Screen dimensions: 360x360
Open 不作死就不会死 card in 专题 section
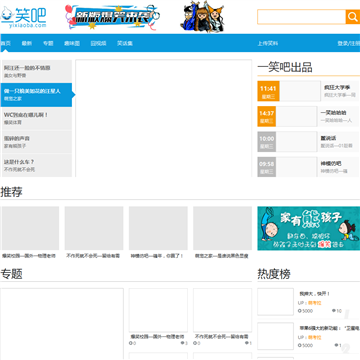click(222, 310)
